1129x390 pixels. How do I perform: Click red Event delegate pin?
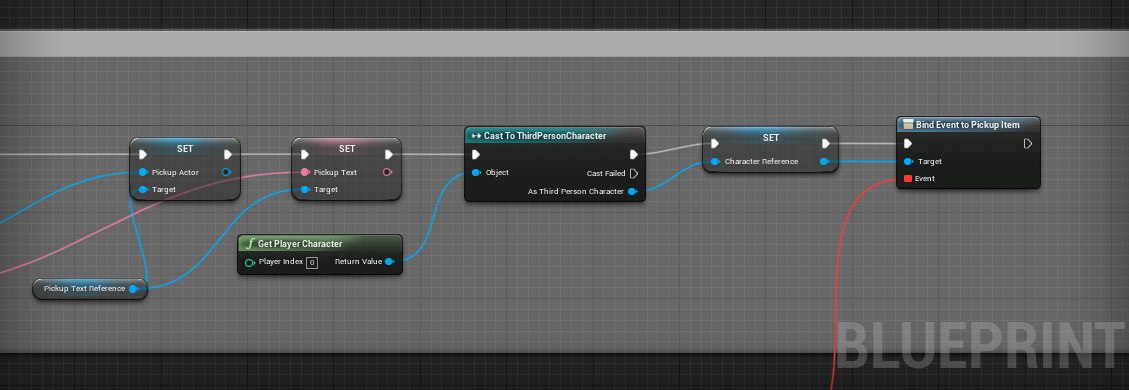[x=908, y=178]
